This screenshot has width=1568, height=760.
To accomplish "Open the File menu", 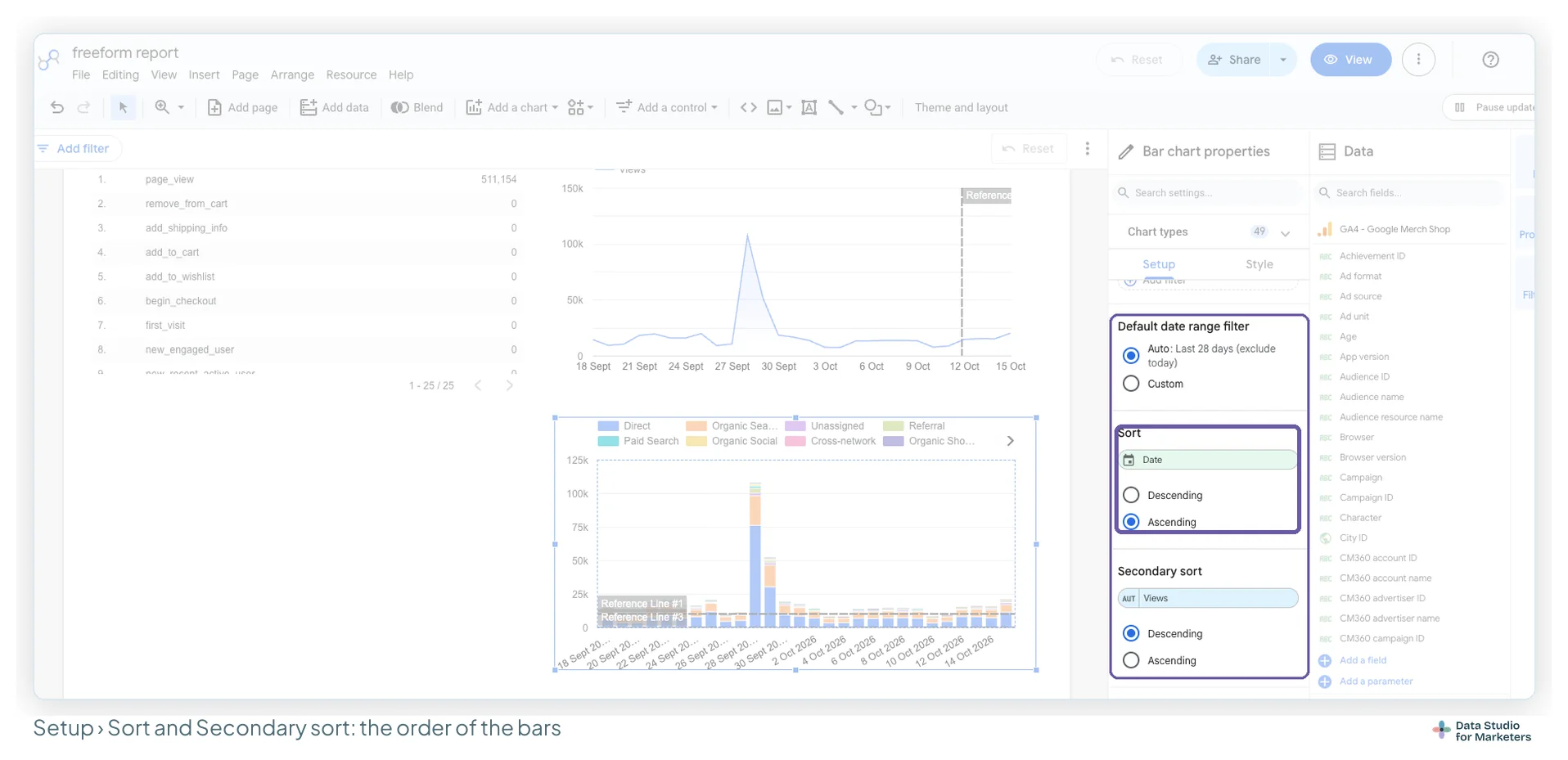I will coord(81,74).
